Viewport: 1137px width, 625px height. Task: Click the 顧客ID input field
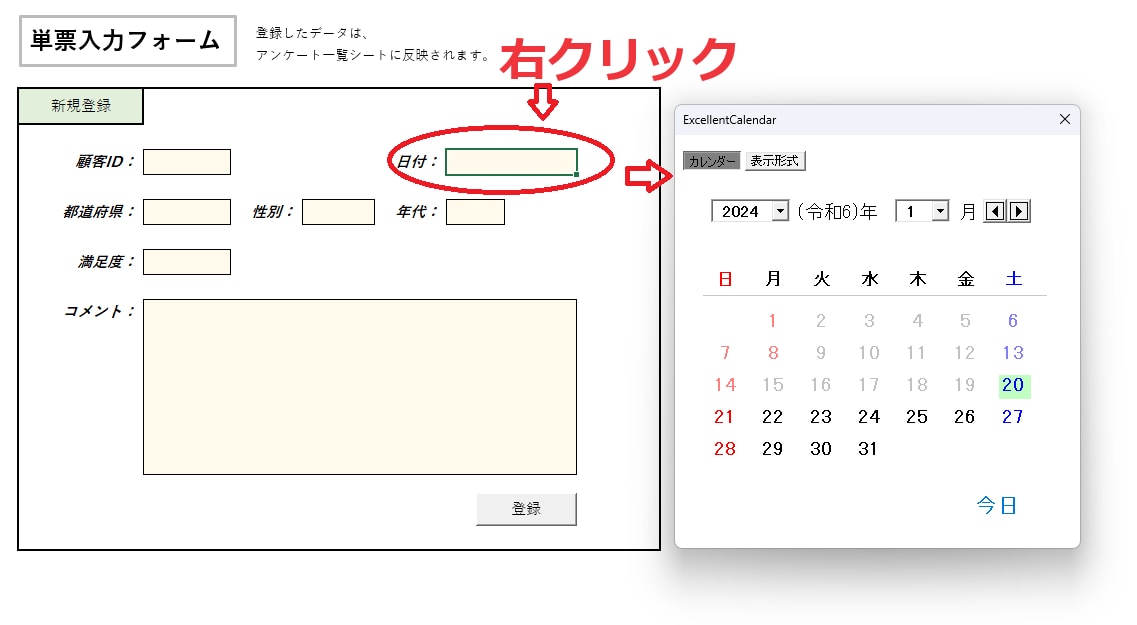pyautogui.click(x=187, y=162)
